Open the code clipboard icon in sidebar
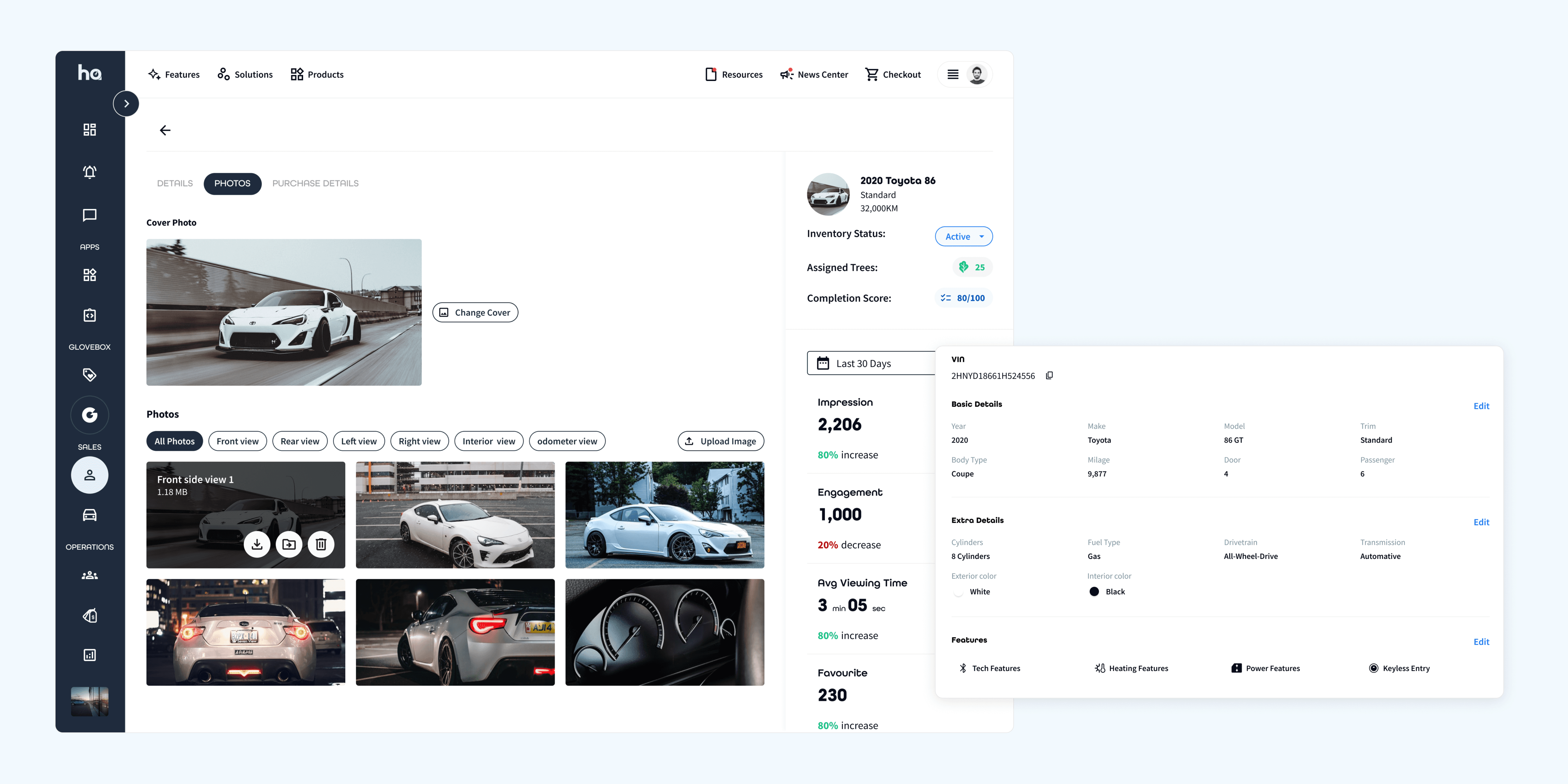 [90, 315]
